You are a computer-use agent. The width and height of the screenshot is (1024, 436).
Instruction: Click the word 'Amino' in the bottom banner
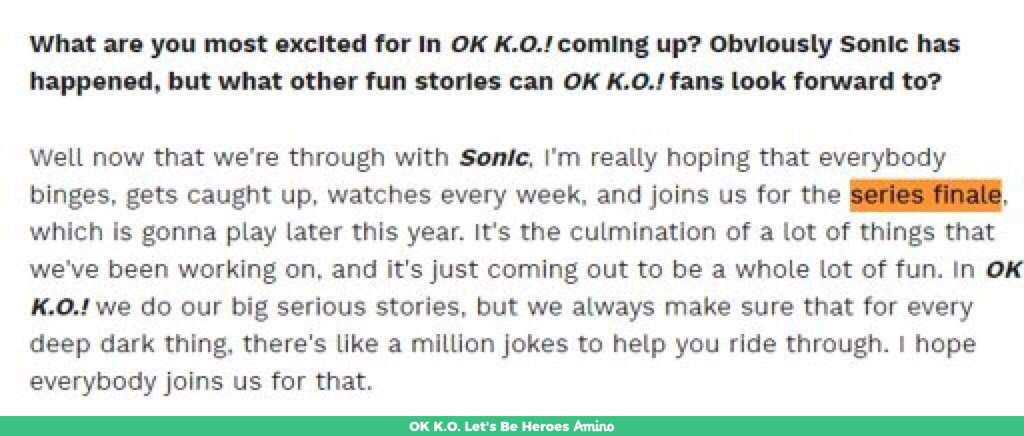coord(594,426)
